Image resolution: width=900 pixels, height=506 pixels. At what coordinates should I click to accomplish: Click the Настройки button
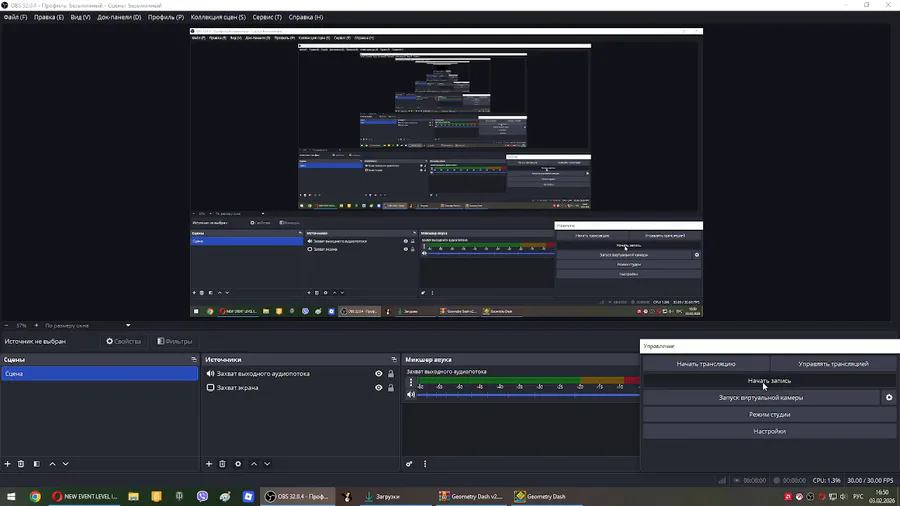pos(769,431)
